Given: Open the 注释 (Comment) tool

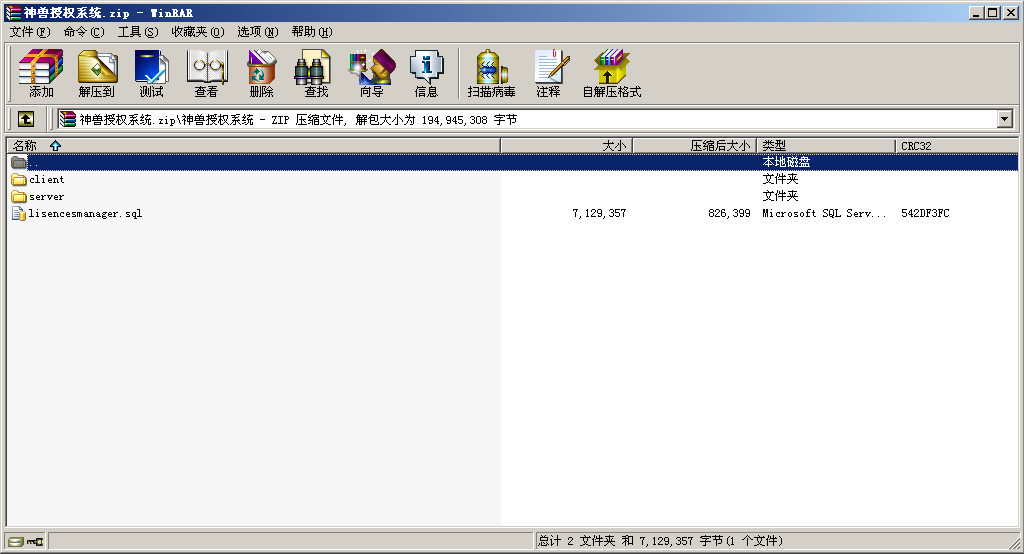Looking at the screenshot, I should pos(548,73).
